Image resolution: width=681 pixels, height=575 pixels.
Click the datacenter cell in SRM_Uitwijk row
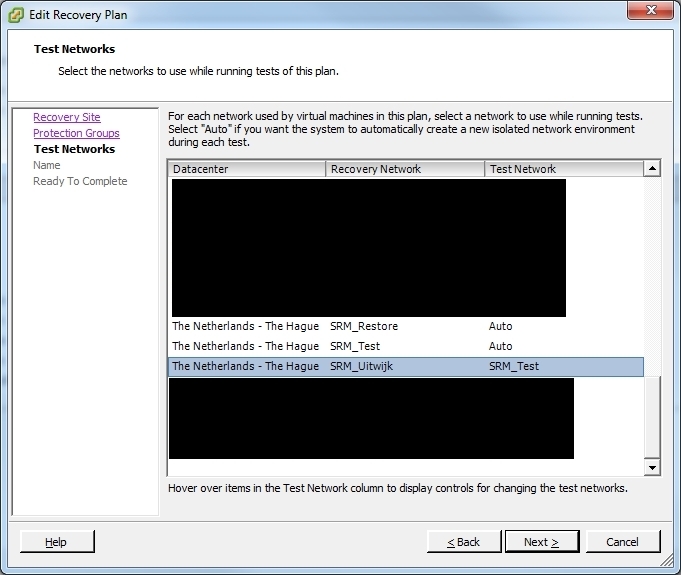click(x=245, y=366)
